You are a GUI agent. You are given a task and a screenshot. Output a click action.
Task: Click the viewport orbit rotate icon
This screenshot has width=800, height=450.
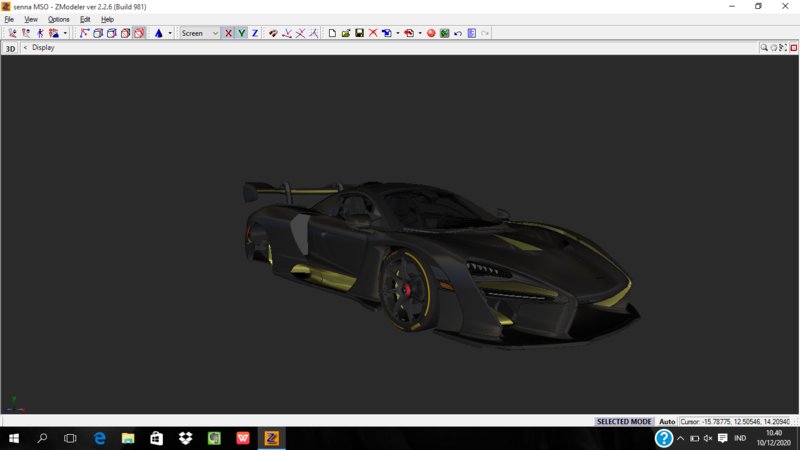click(x=773, y=47)
